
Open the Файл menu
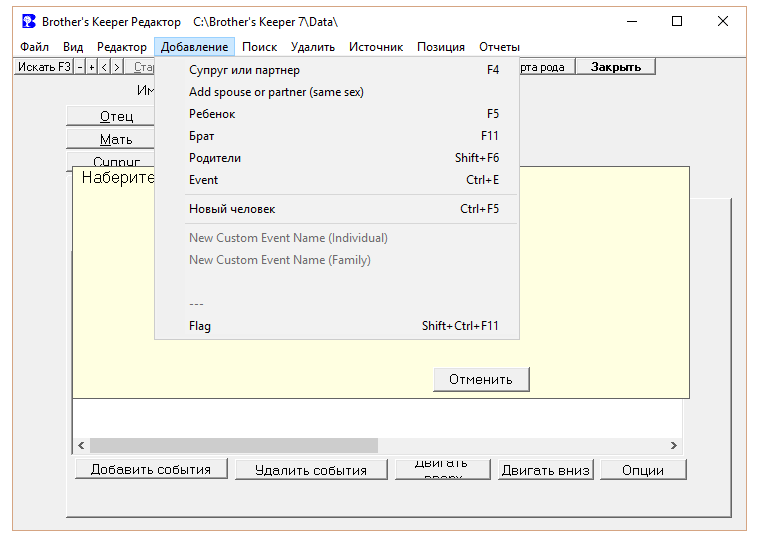coord(34,47)
